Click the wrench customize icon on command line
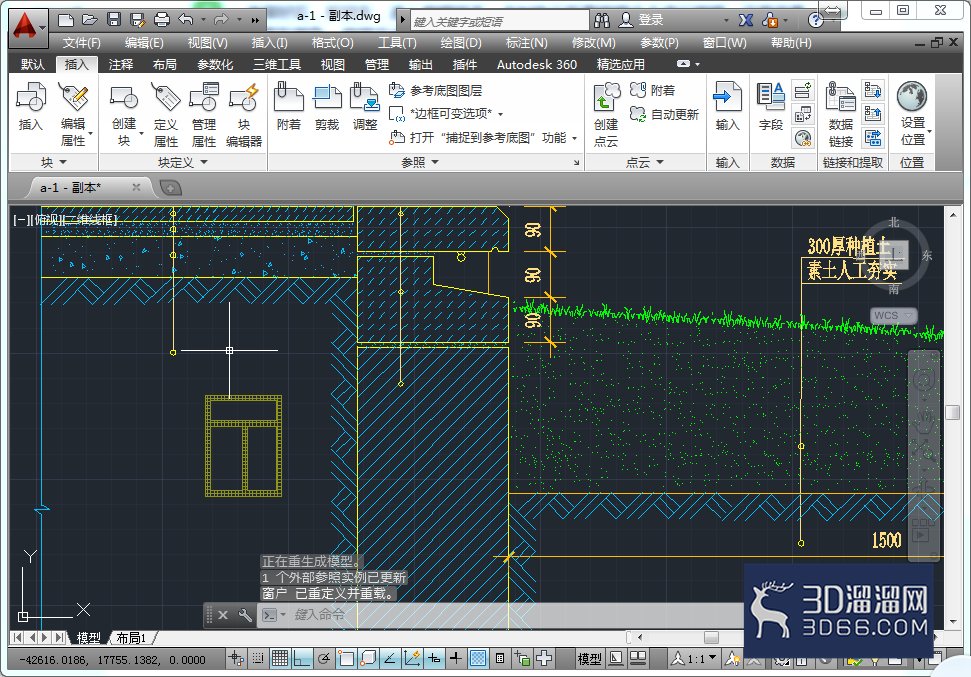The image size is (971, 677). 245,615
